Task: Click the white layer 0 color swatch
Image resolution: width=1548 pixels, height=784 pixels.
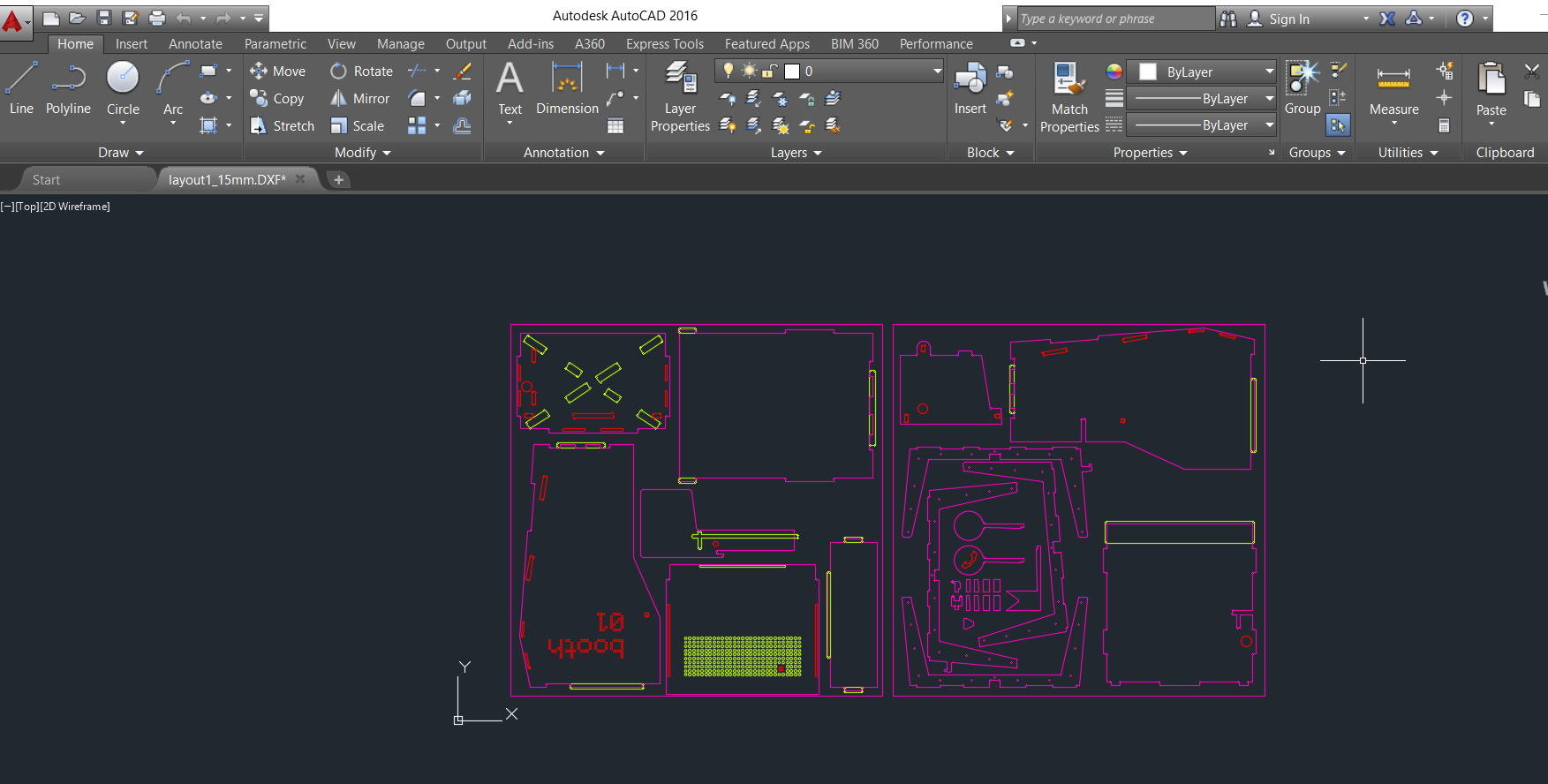Action: pyautogui.click(x=792, y=72)
